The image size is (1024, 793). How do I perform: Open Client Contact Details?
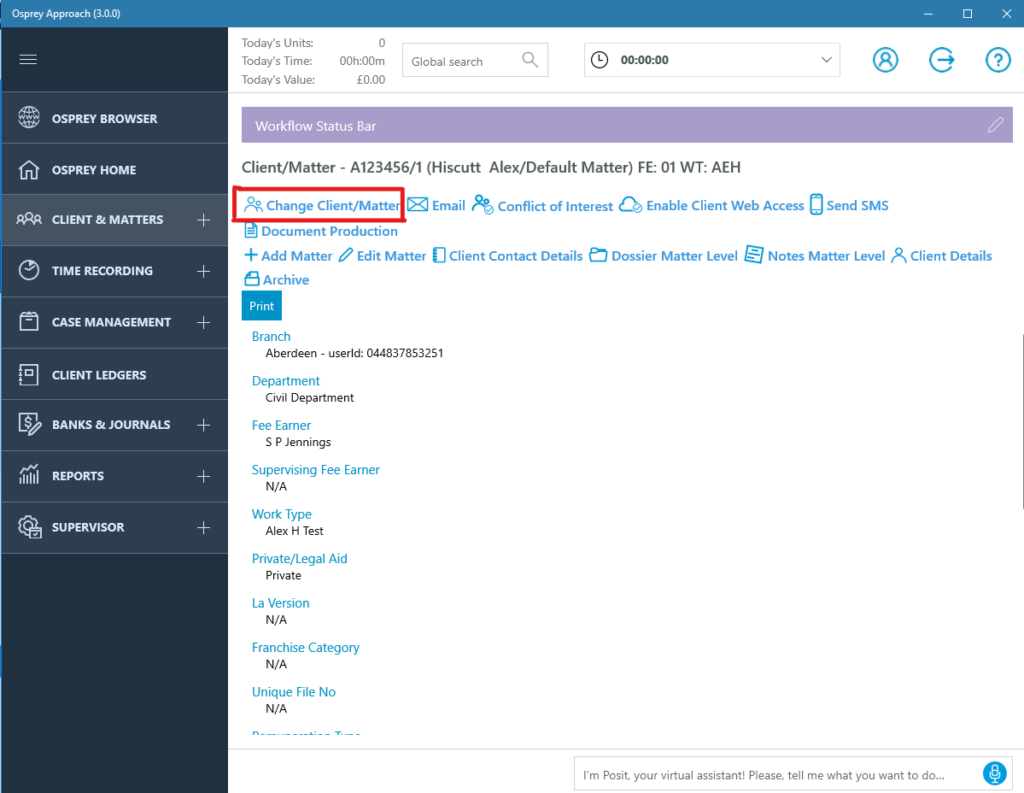click(507, 255)
